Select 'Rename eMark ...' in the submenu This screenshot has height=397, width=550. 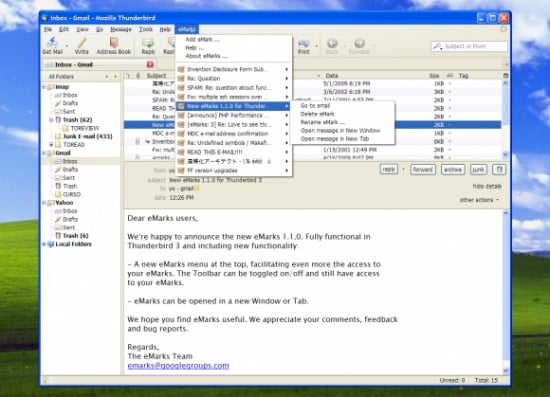point(323,122)
